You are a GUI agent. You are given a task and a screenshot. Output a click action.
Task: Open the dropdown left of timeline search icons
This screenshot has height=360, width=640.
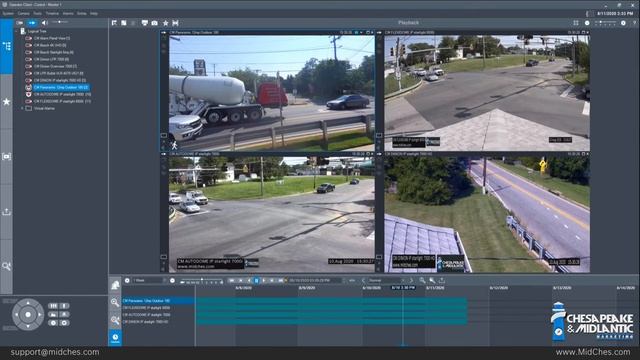(386, 280)
